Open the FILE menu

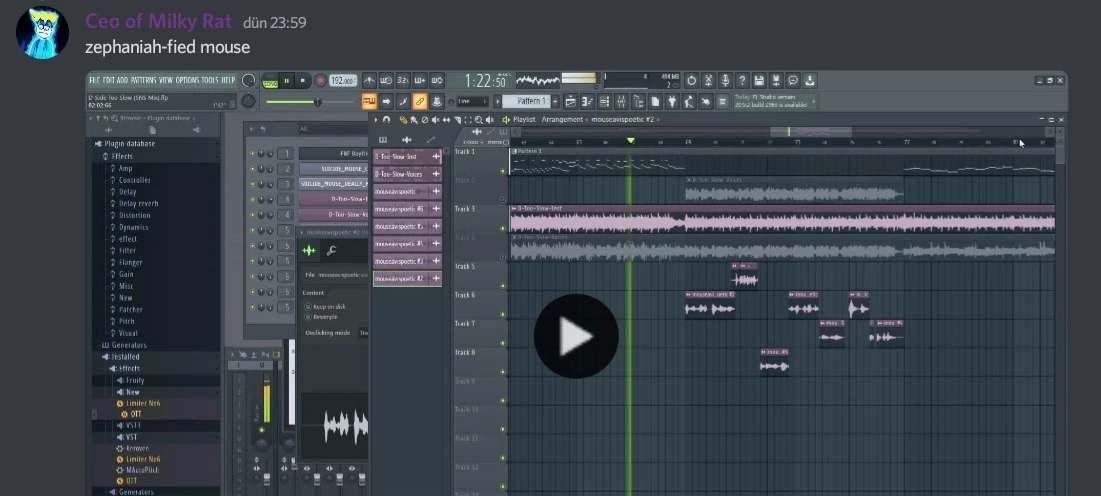tap(95, 80)
